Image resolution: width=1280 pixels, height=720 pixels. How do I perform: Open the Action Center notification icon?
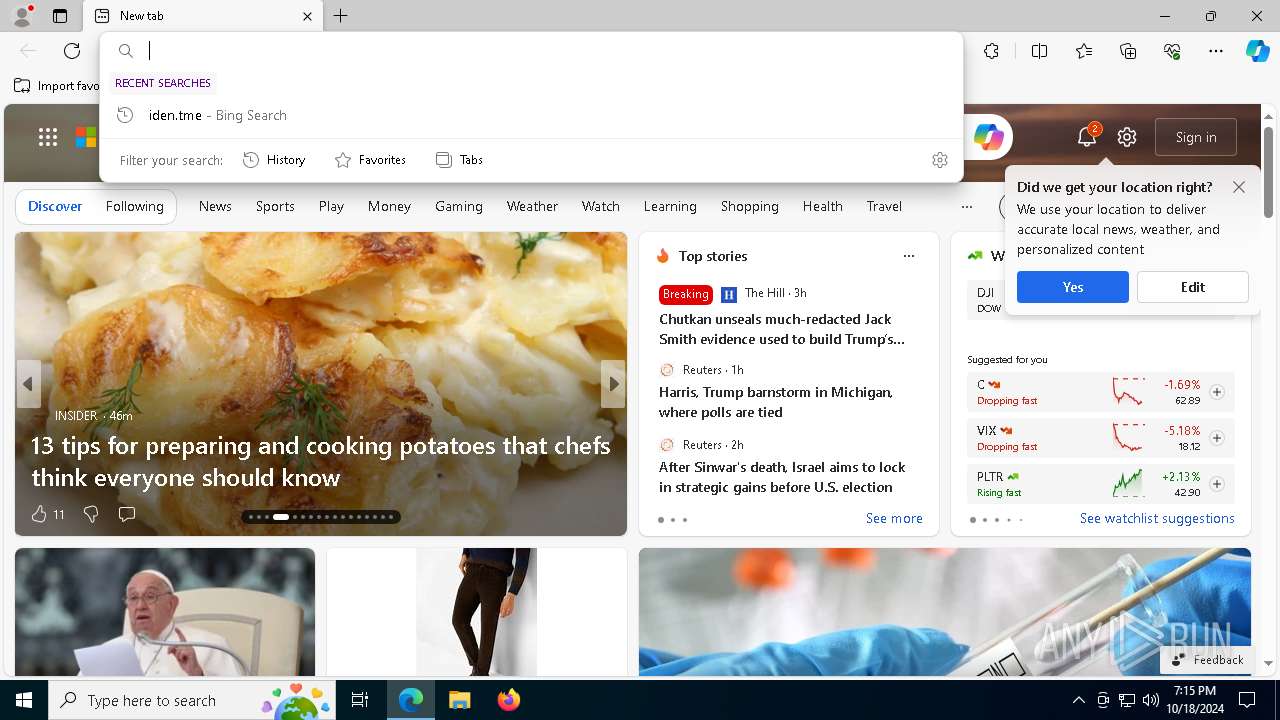(1247, 700)
